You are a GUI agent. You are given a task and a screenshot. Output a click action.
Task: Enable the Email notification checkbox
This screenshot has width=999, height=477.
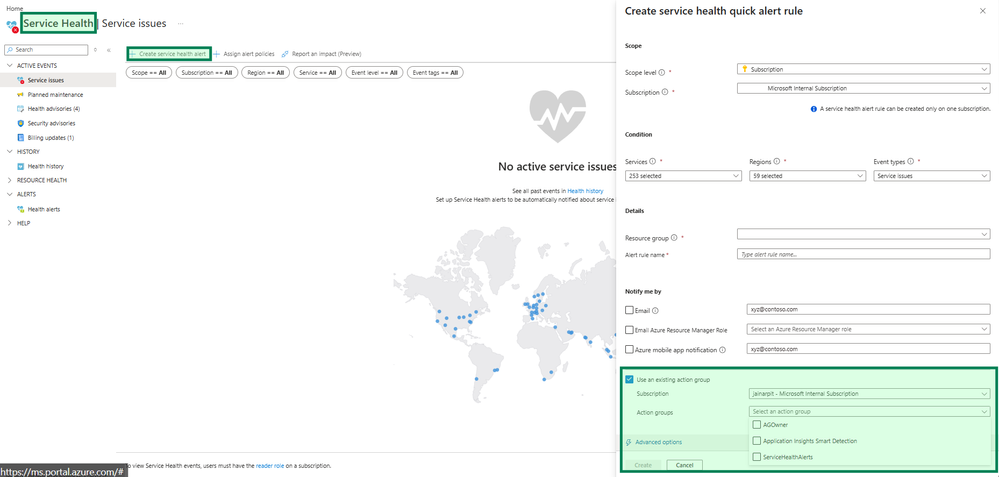(629, 311)
